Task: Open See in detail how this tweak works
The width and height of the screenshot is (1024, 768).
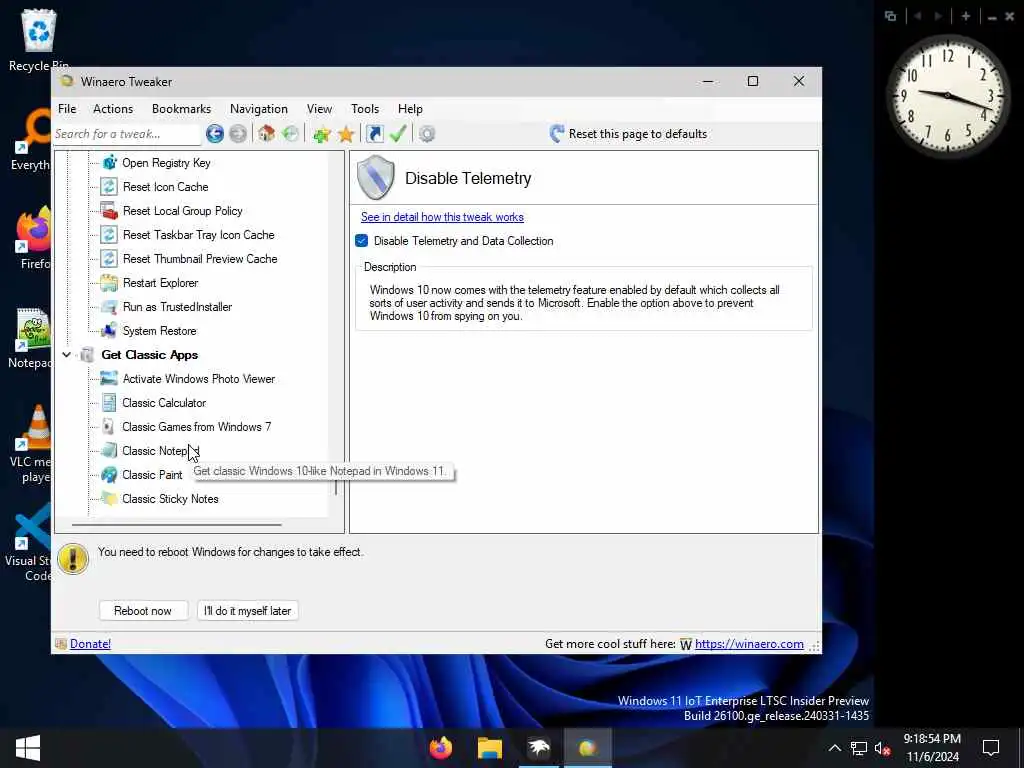Action: [442, 217]
